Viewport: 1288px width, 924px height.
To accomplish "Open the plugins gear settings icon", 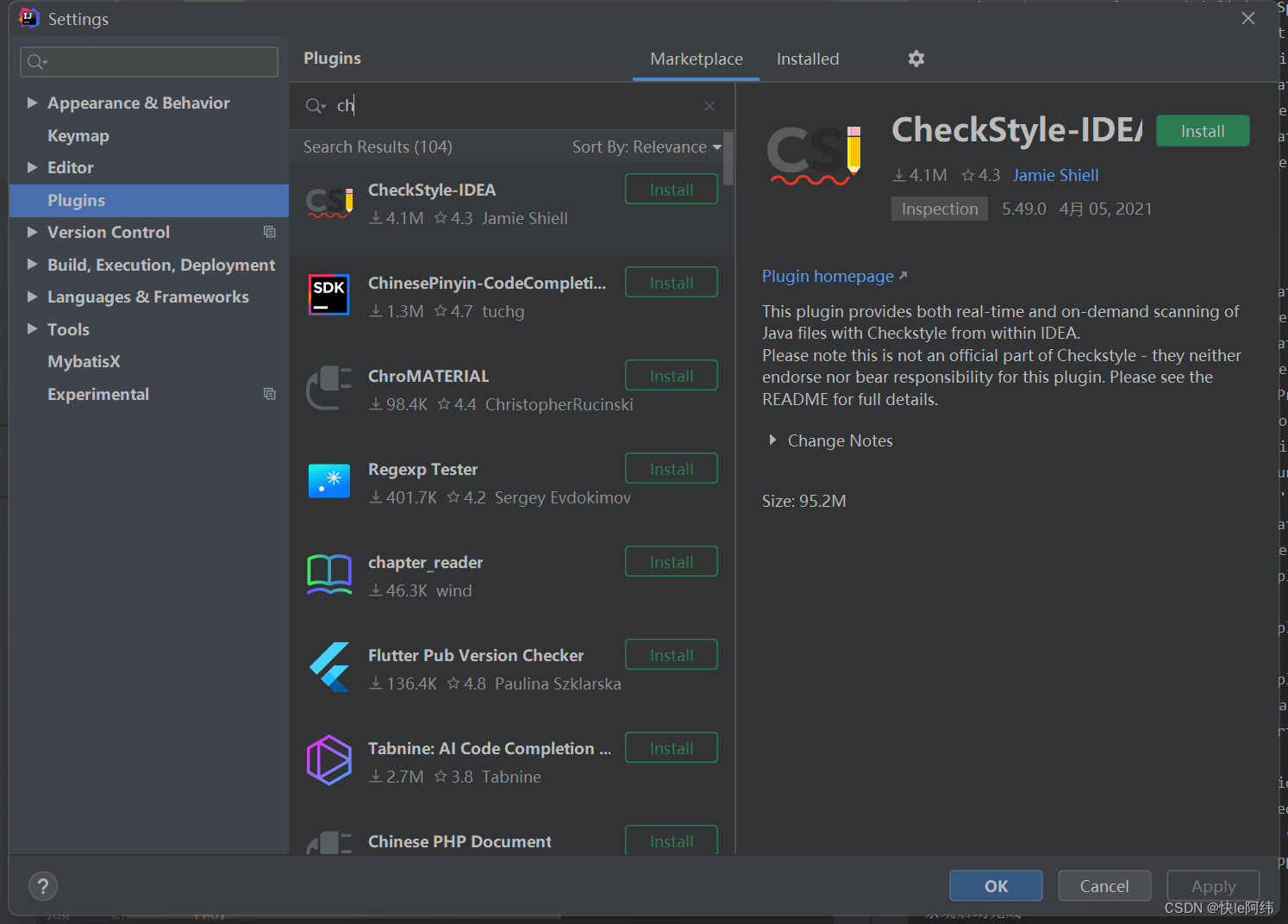I will (x=916, y=59).
